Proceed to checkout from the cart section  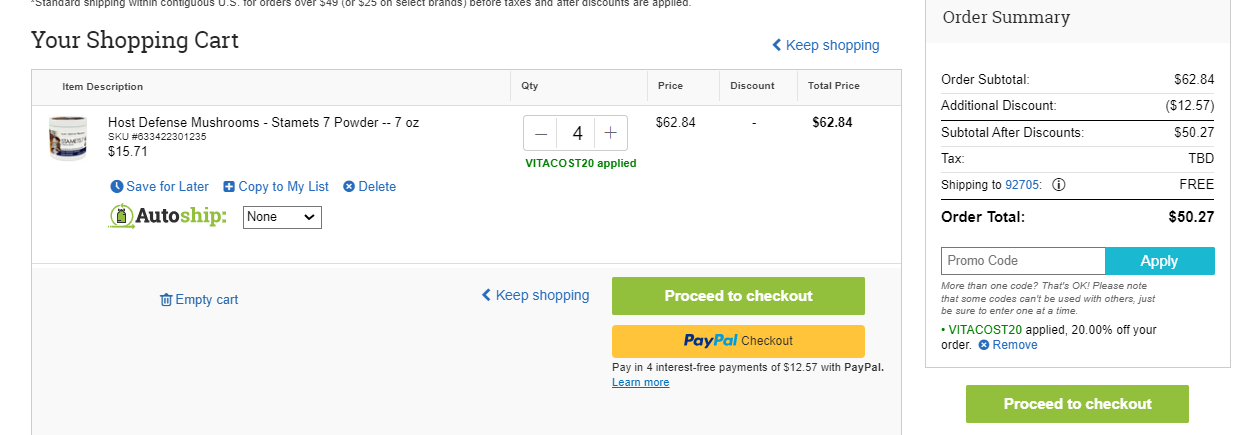(x=738, y=296)
